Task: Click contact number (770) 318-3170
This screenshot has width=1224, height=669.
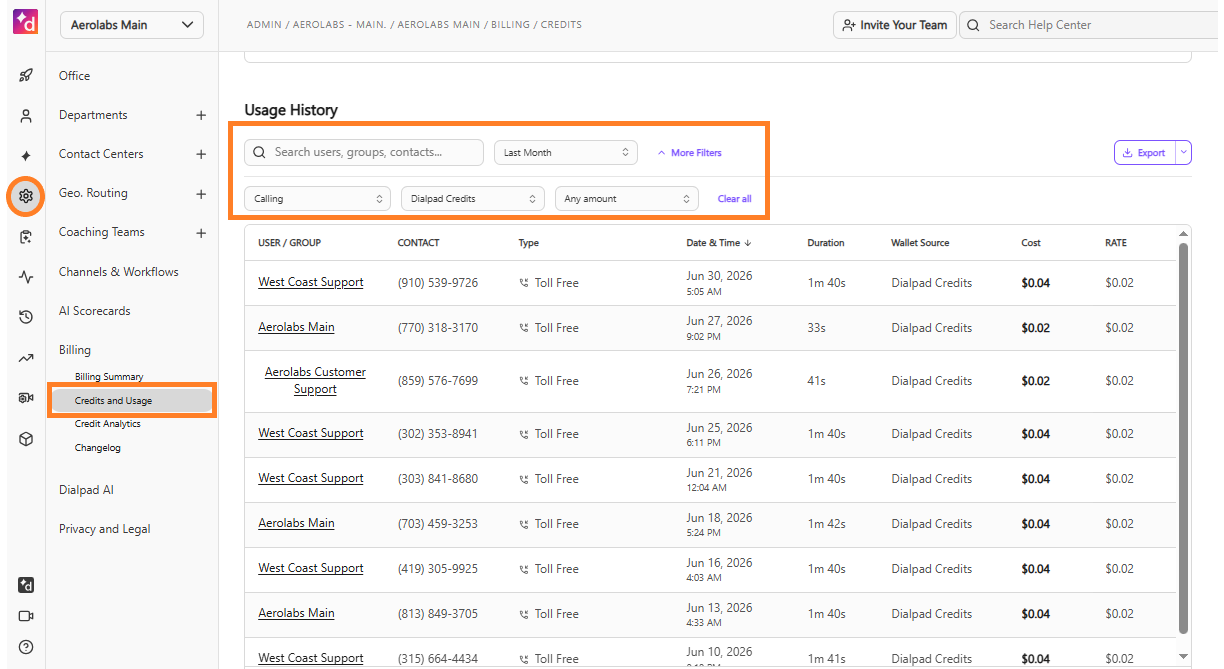Action: (438, 328)
